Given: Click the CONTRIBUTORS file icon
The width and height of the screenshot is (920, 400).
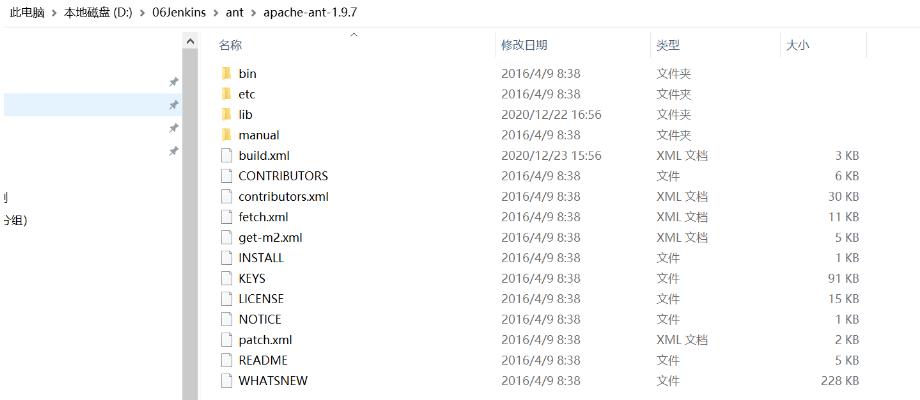Looking at the screenshot, I should (227, 176).
